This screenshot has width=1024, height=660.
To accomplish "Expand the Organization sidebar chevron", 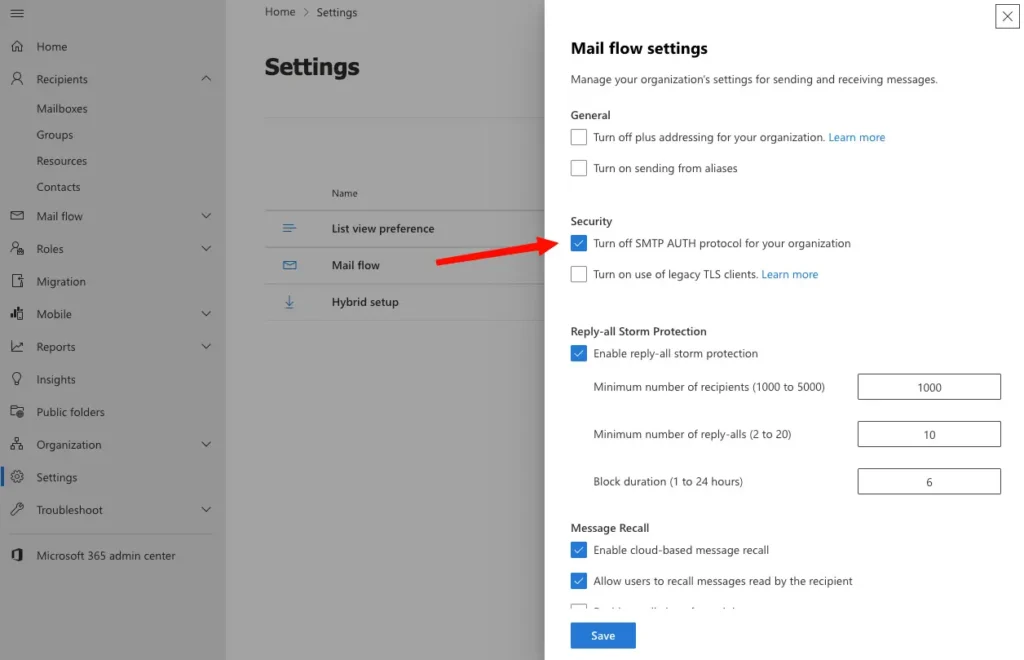I will 206,444.
